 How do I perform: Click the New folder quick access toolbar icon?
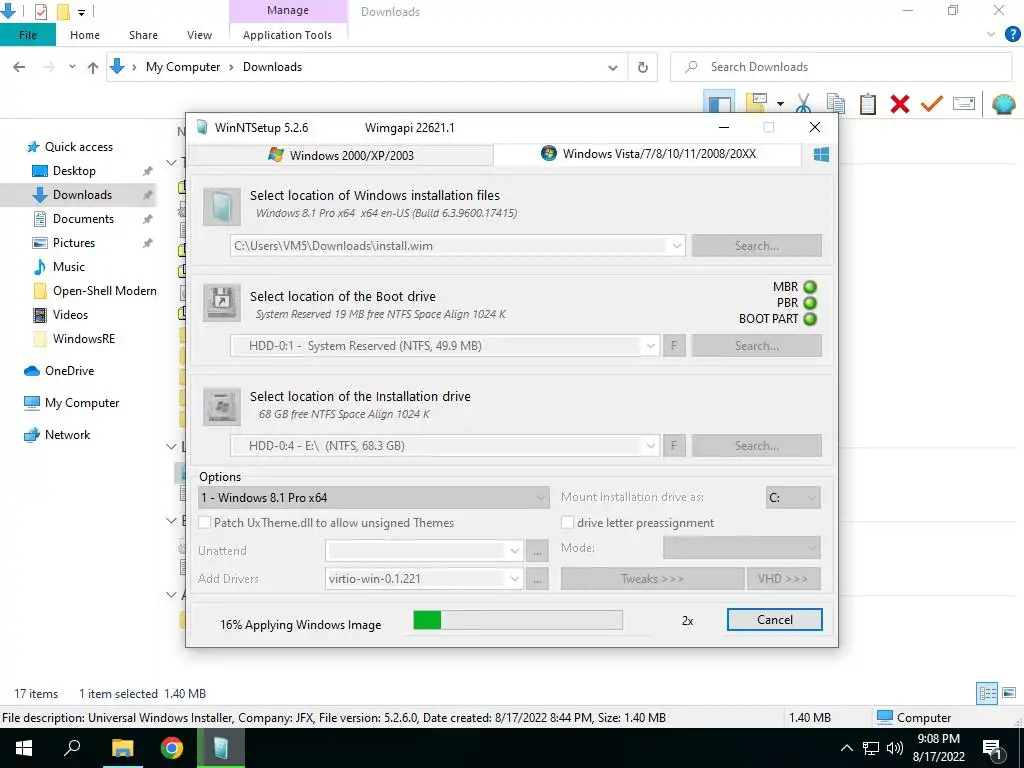(x=63, y=12)
